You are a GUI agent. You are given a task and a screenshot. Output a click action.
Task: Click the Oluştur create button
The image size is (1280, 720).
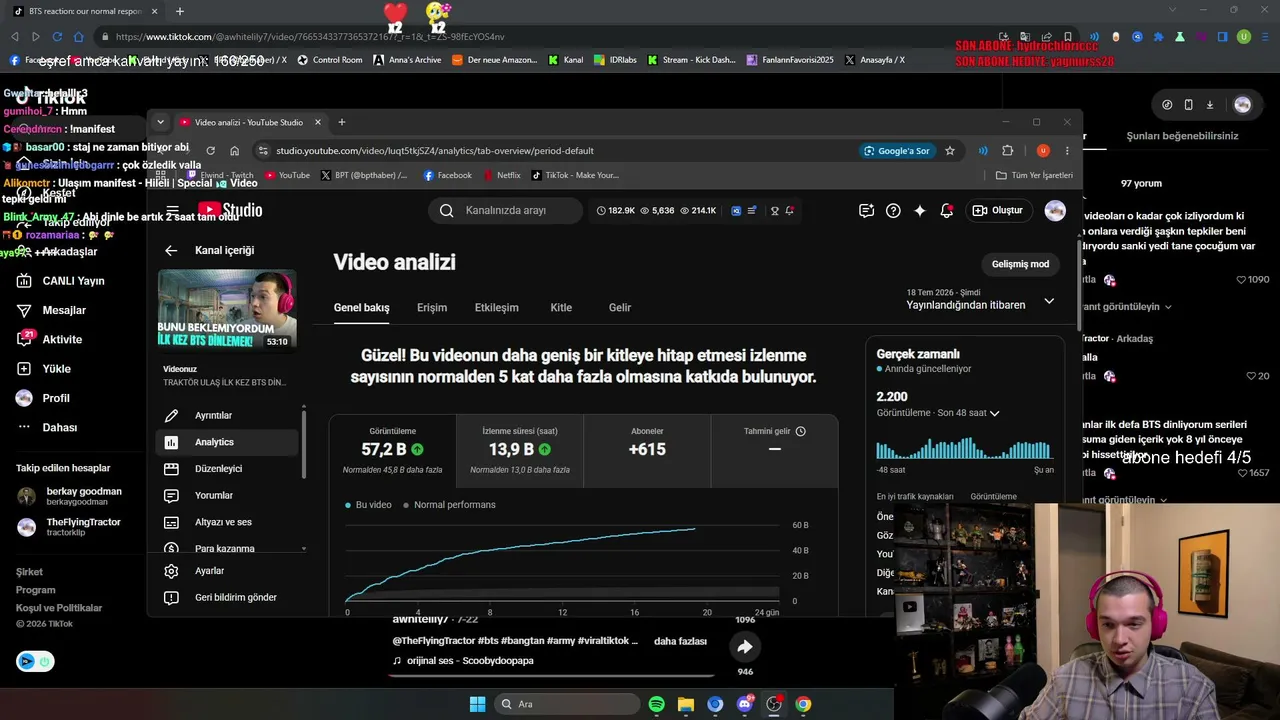tap(998, 210)
